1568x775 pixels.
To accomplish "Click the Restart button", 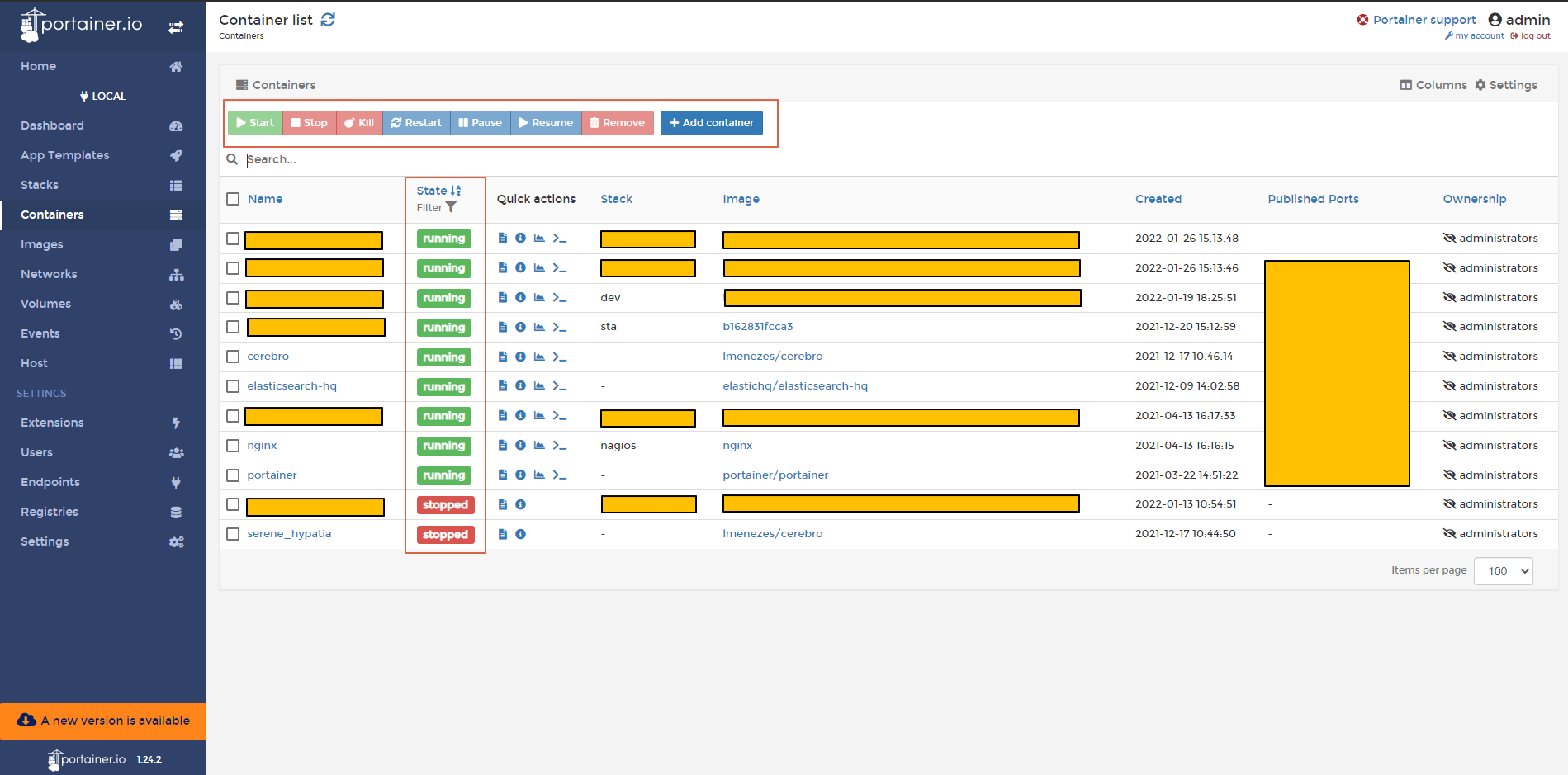I will point(416,123).
